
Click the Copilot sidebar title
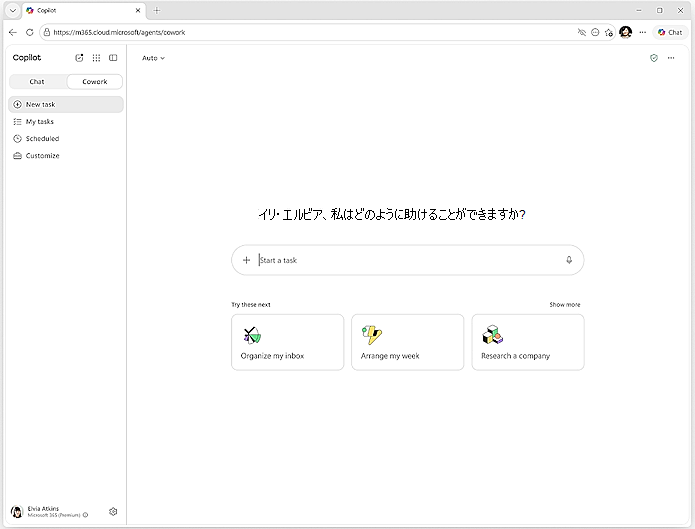[x=27, y=58]
